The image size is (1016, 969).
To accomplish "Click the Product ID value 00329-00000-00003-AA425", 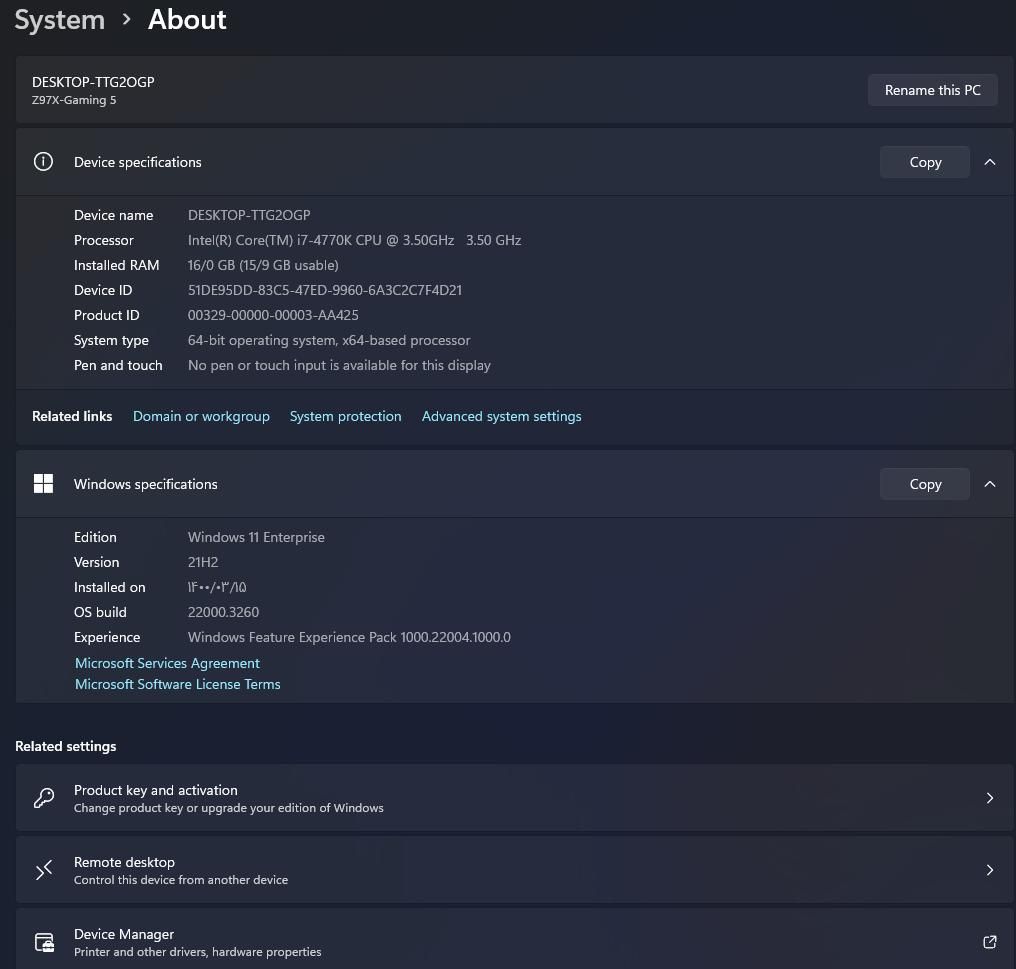I will tap(273, 315).
